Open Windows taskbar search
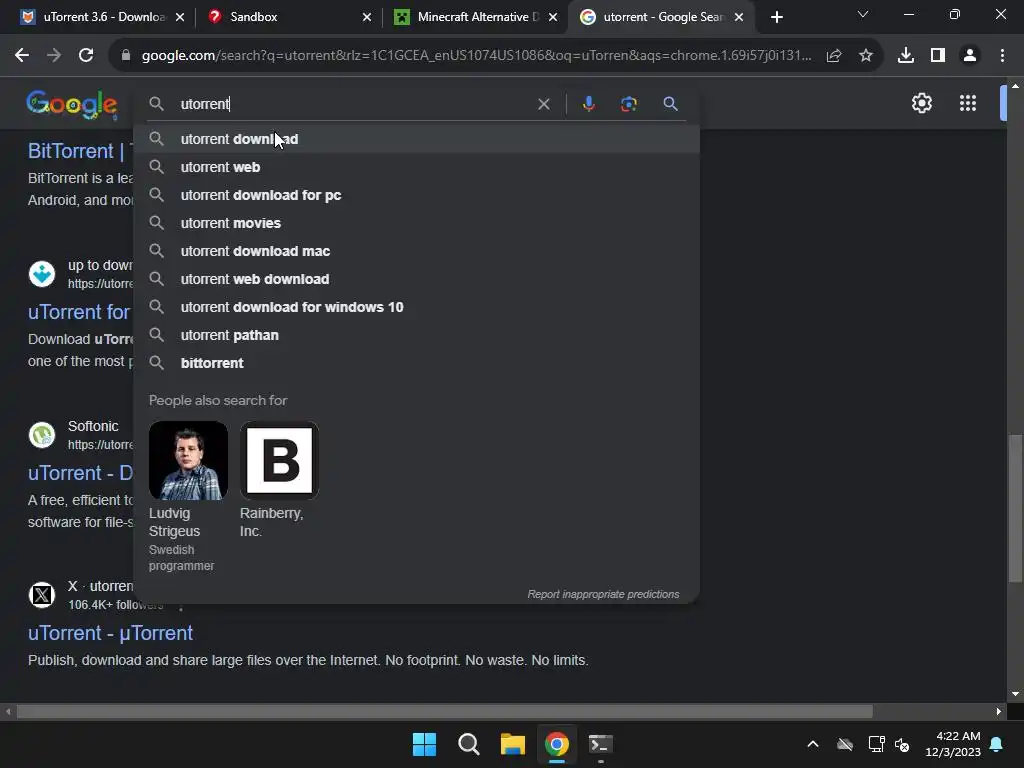This screenshot has width=1024, height=768. click(x=468, y=744)
